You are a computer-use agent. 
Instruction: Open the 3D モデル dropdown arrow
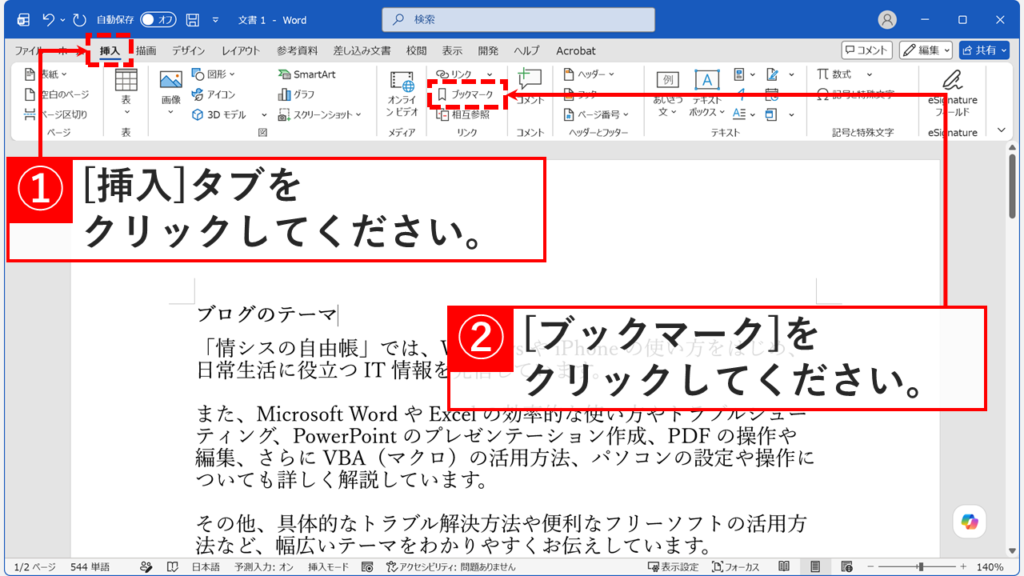click(264, 115)
